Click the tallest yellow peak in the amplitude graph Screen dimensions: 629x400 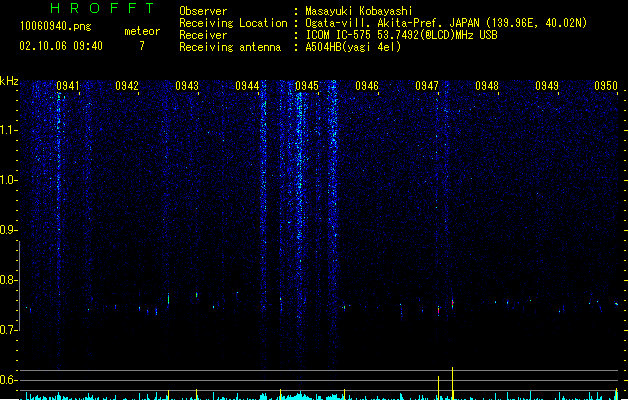452,383
